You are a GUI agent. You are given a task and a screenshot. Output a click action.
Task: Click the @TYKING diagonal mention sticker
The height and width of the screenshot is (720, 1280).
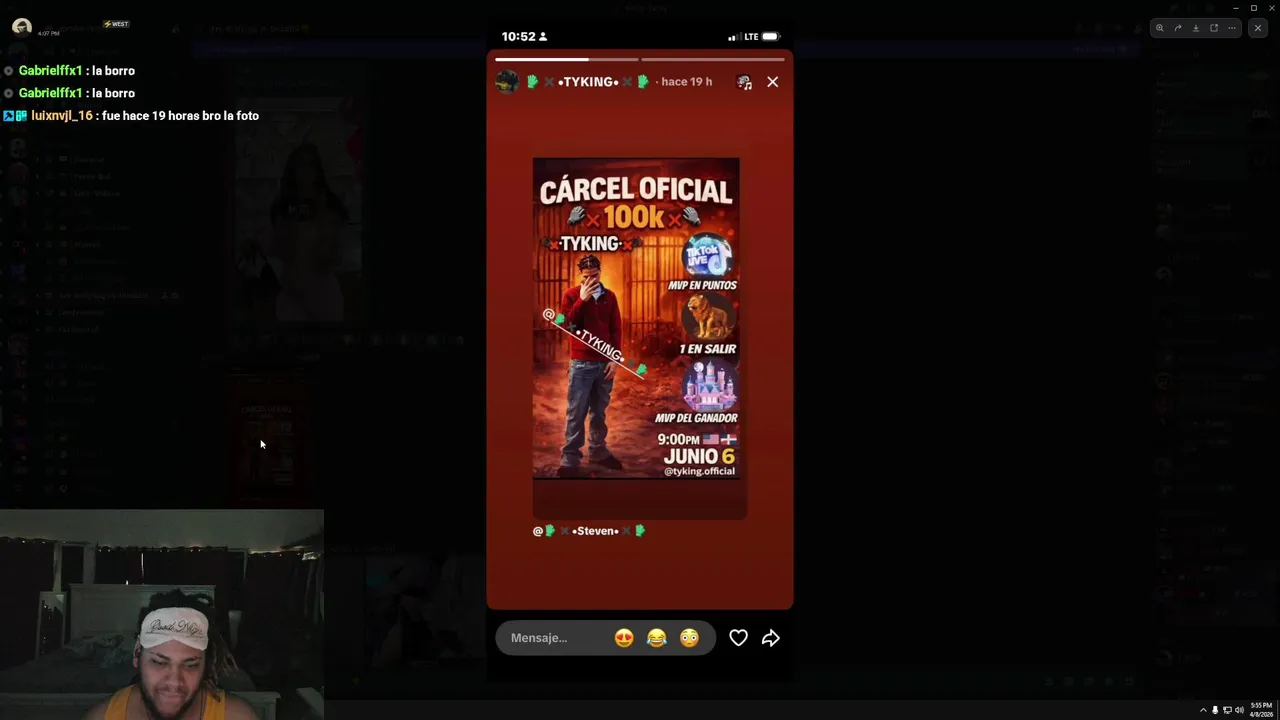tap(595, 344)
